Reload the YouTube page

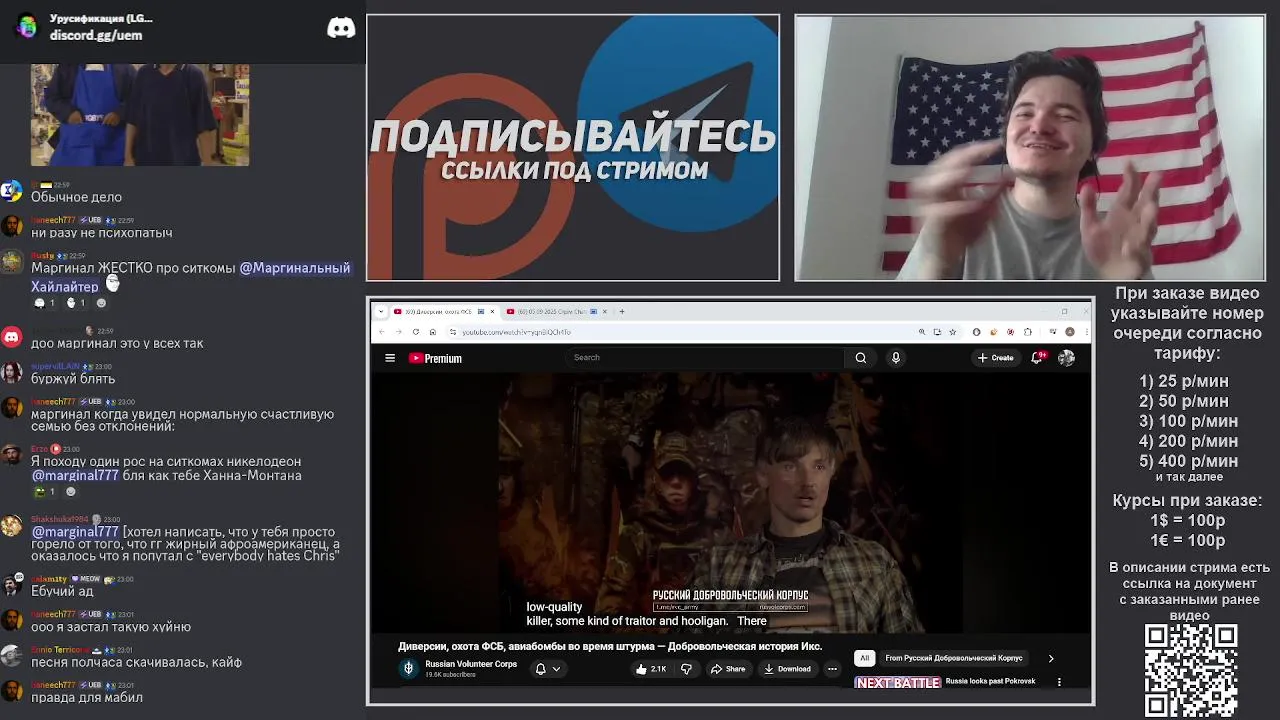pyautogui.click(x=416, y=332)
